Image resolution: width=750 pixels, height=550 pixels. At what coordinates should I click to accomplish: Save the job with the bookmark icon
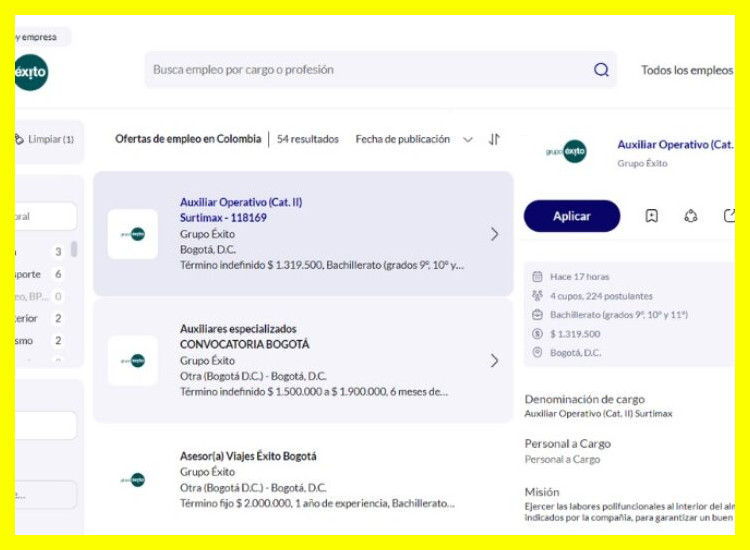[651, 216]
